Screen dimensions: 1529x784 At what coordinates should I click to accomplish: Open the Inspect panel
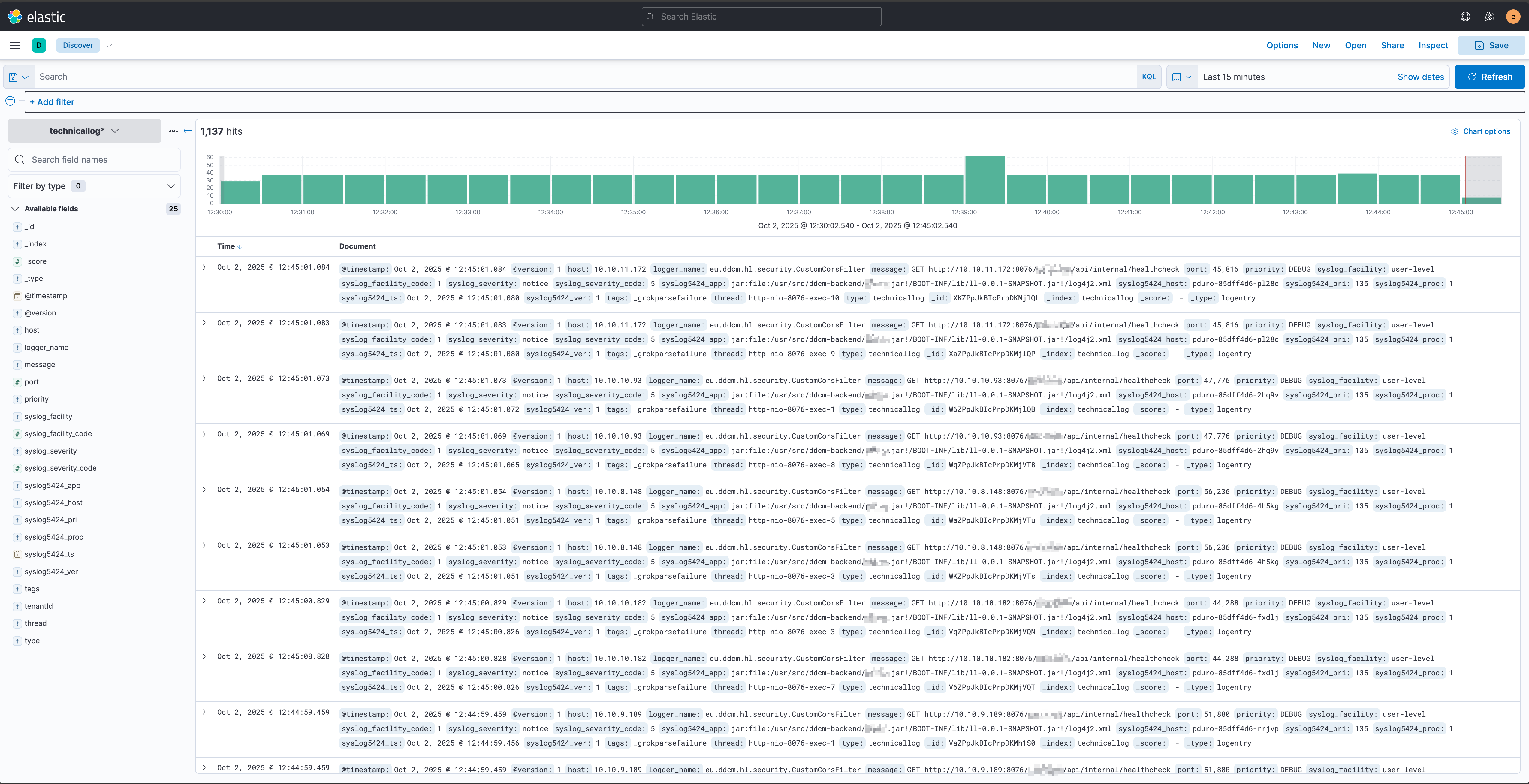tap(1434, 45)
